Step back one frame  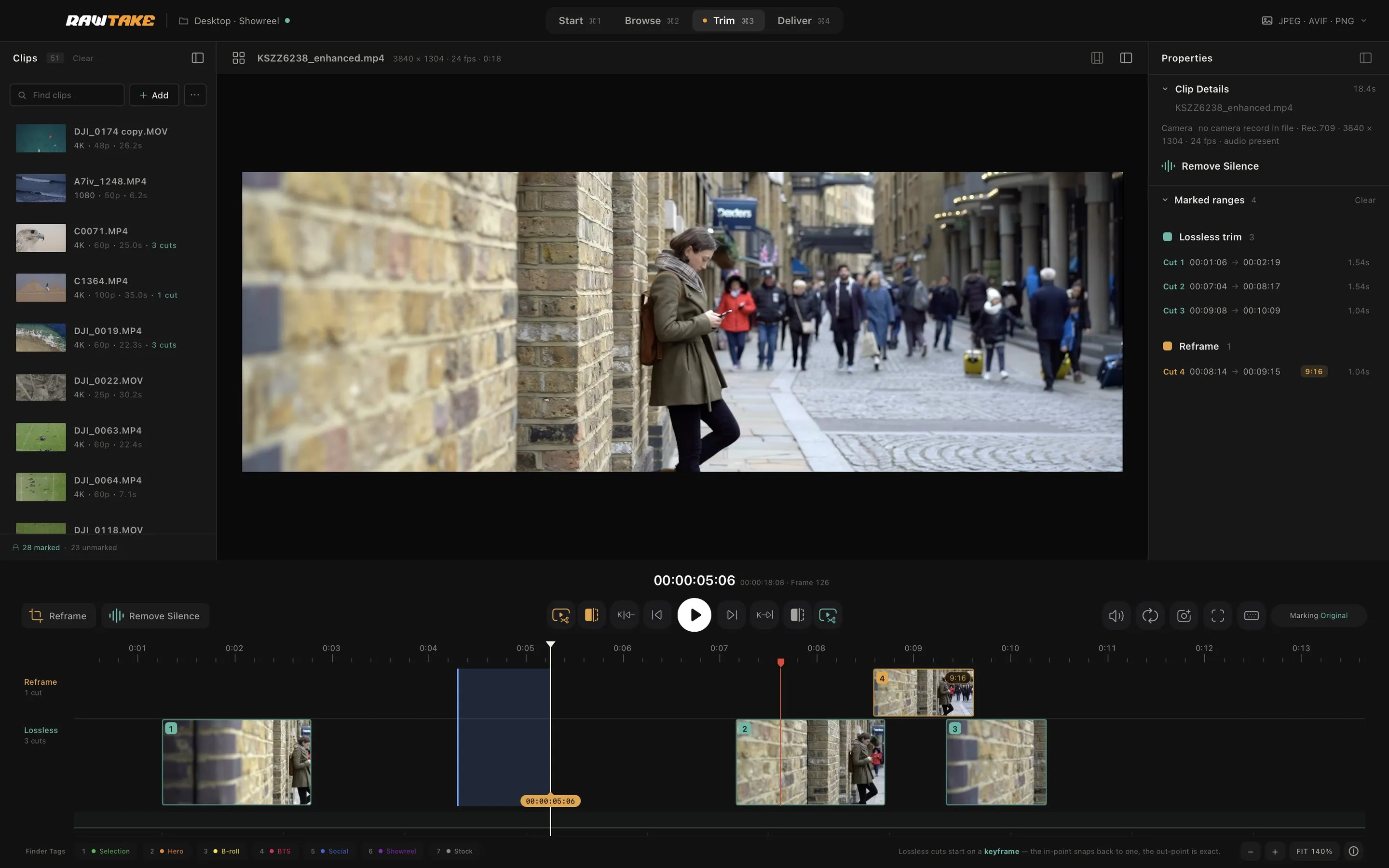coord(657,615)
